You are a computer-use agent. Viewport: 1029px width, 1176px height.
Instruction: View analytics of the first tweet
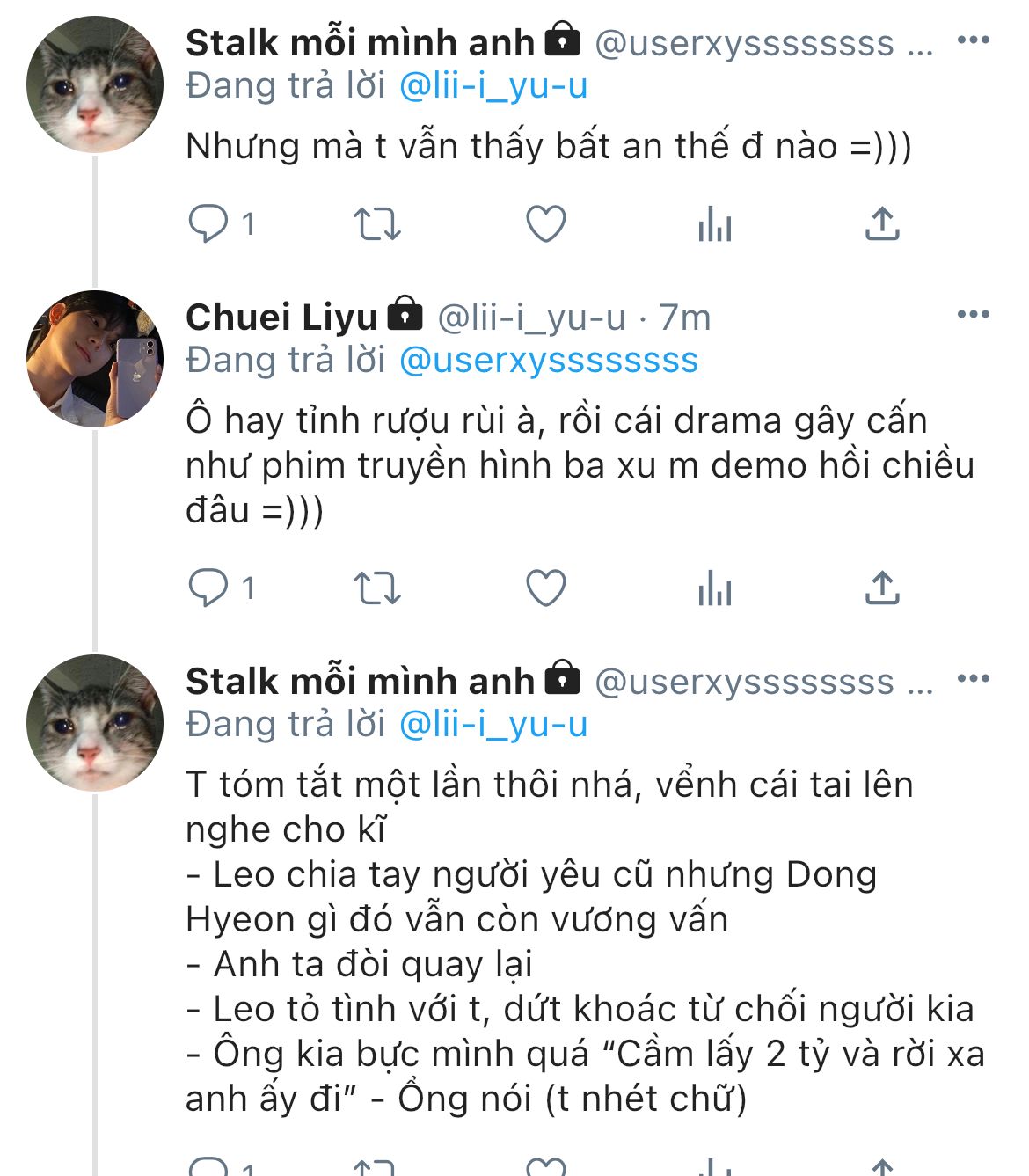click(714, 225)
